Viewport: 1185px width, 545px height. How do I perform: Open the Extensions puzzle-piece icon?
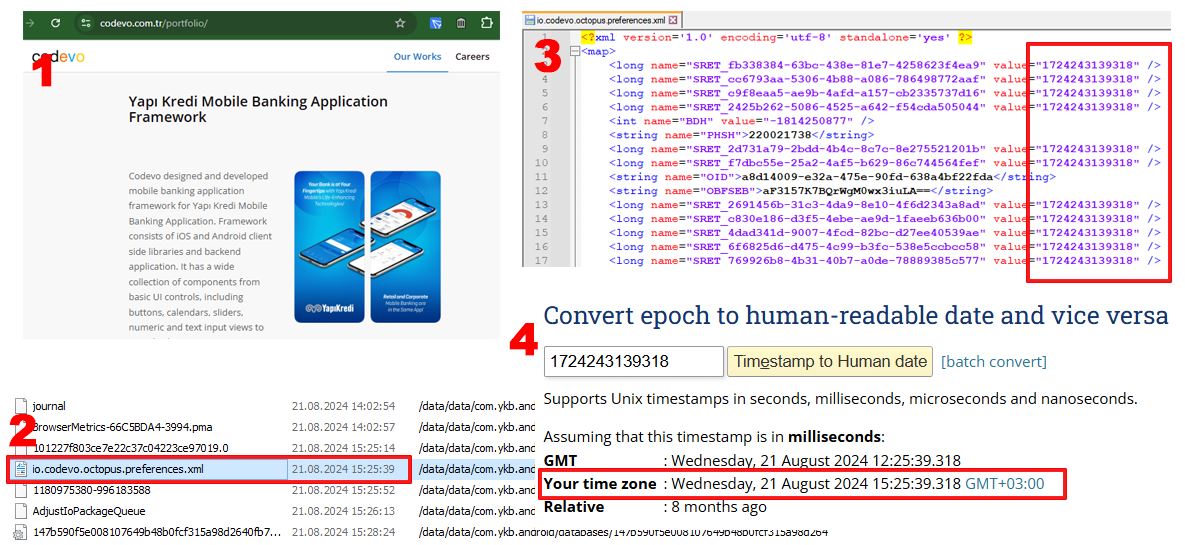click(x=487, y=23)
